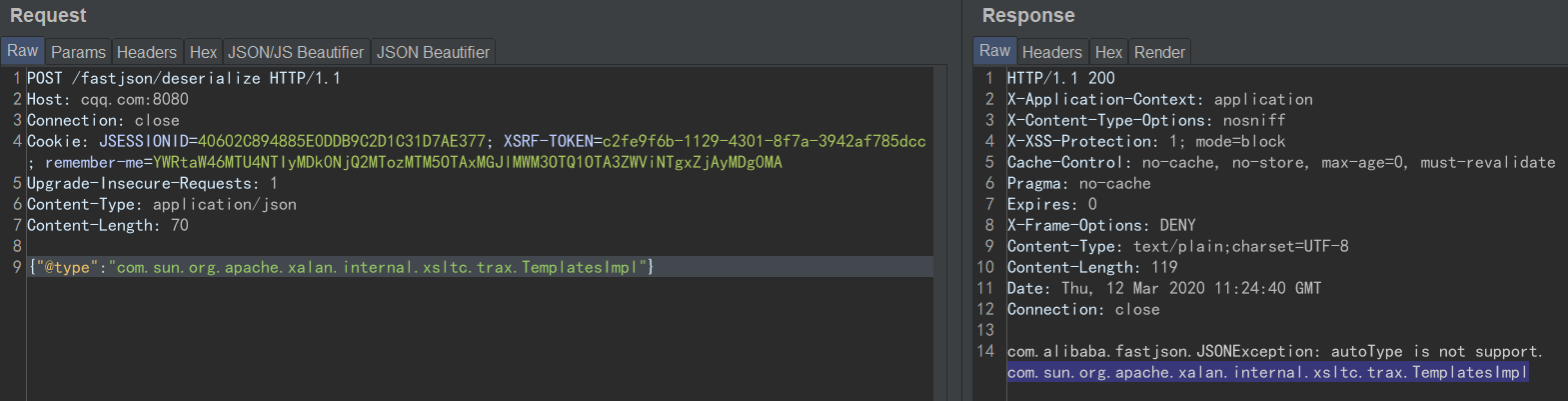Open the JSON Beautifier tab

[433, 52]
